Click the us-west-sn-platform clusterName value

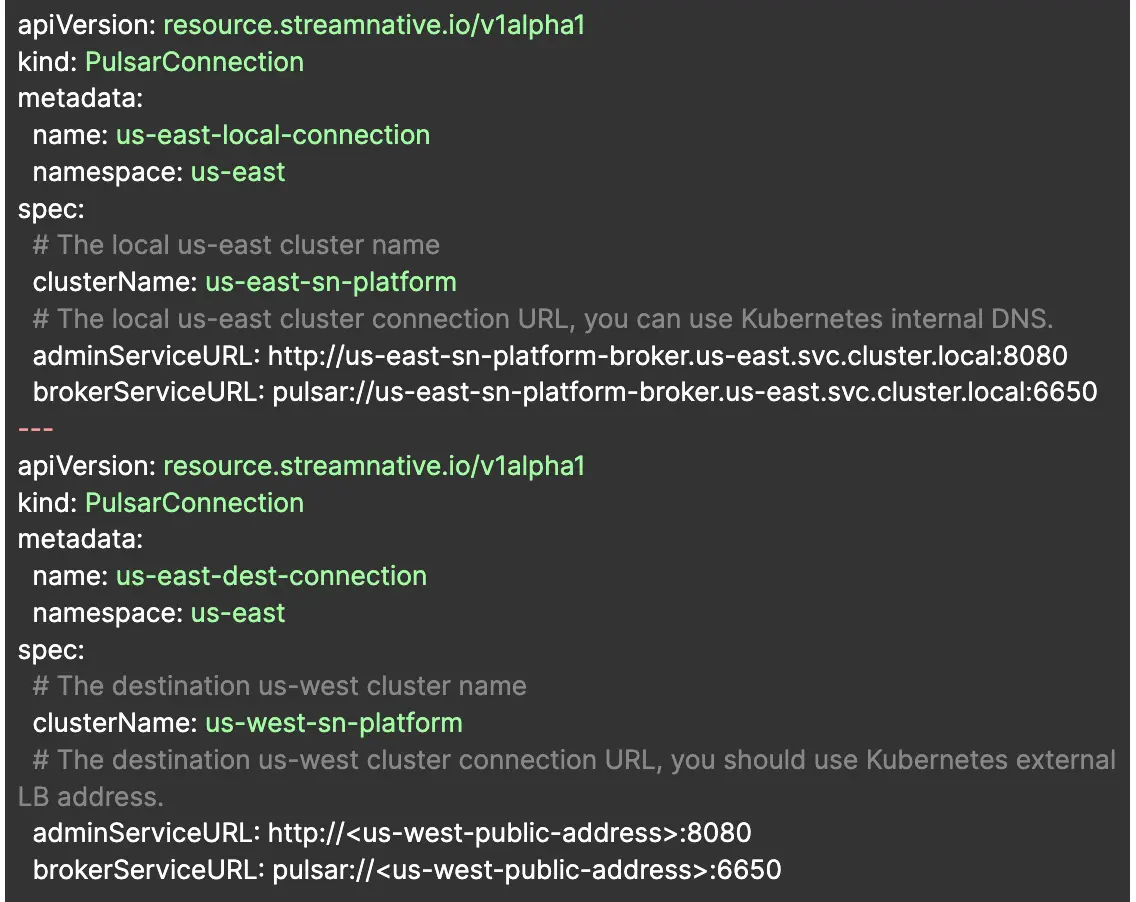(x=333, y=723)
